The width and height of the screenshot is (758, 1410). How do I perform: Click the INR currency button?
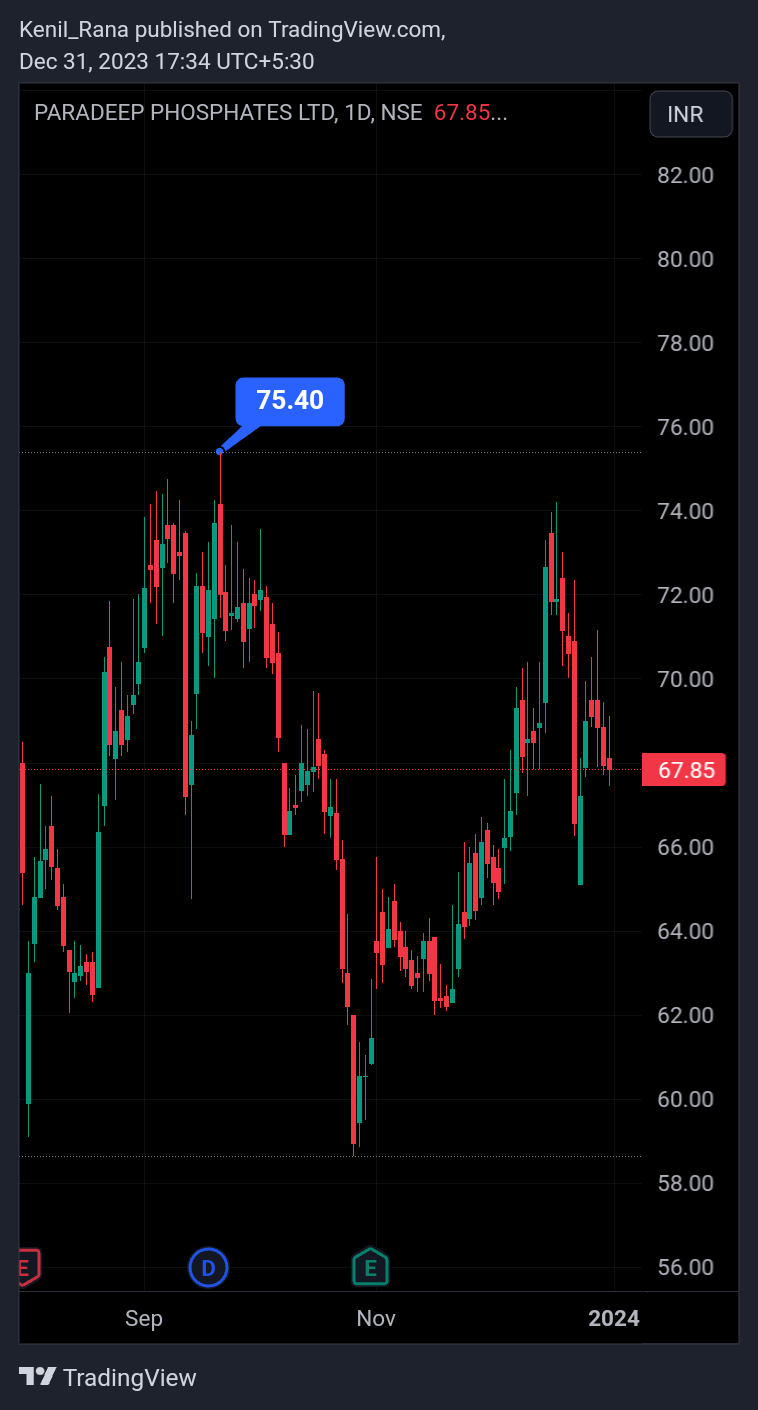click(691, 114)
